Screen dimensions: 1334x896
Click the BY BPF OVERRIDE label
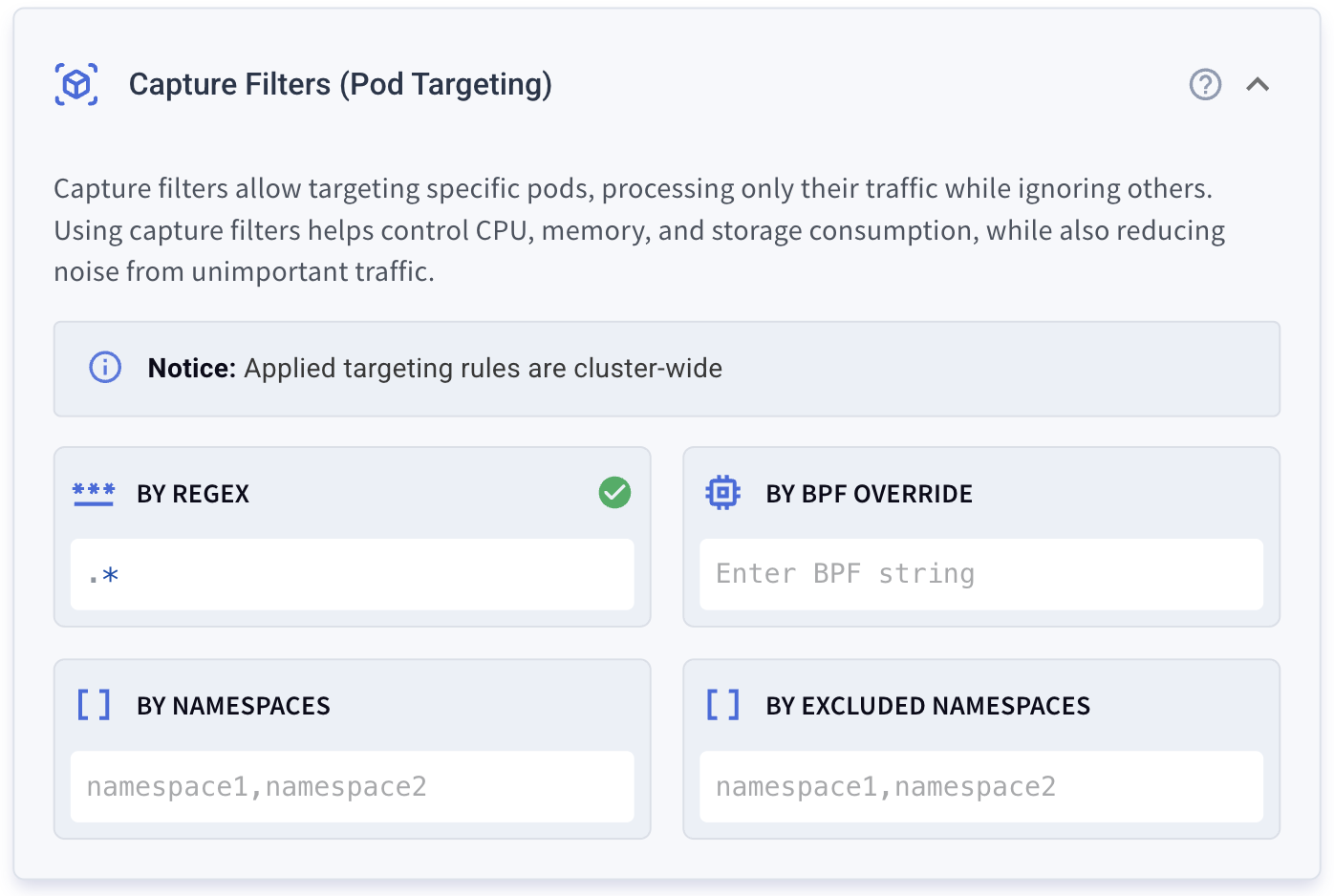coord(869,494)
